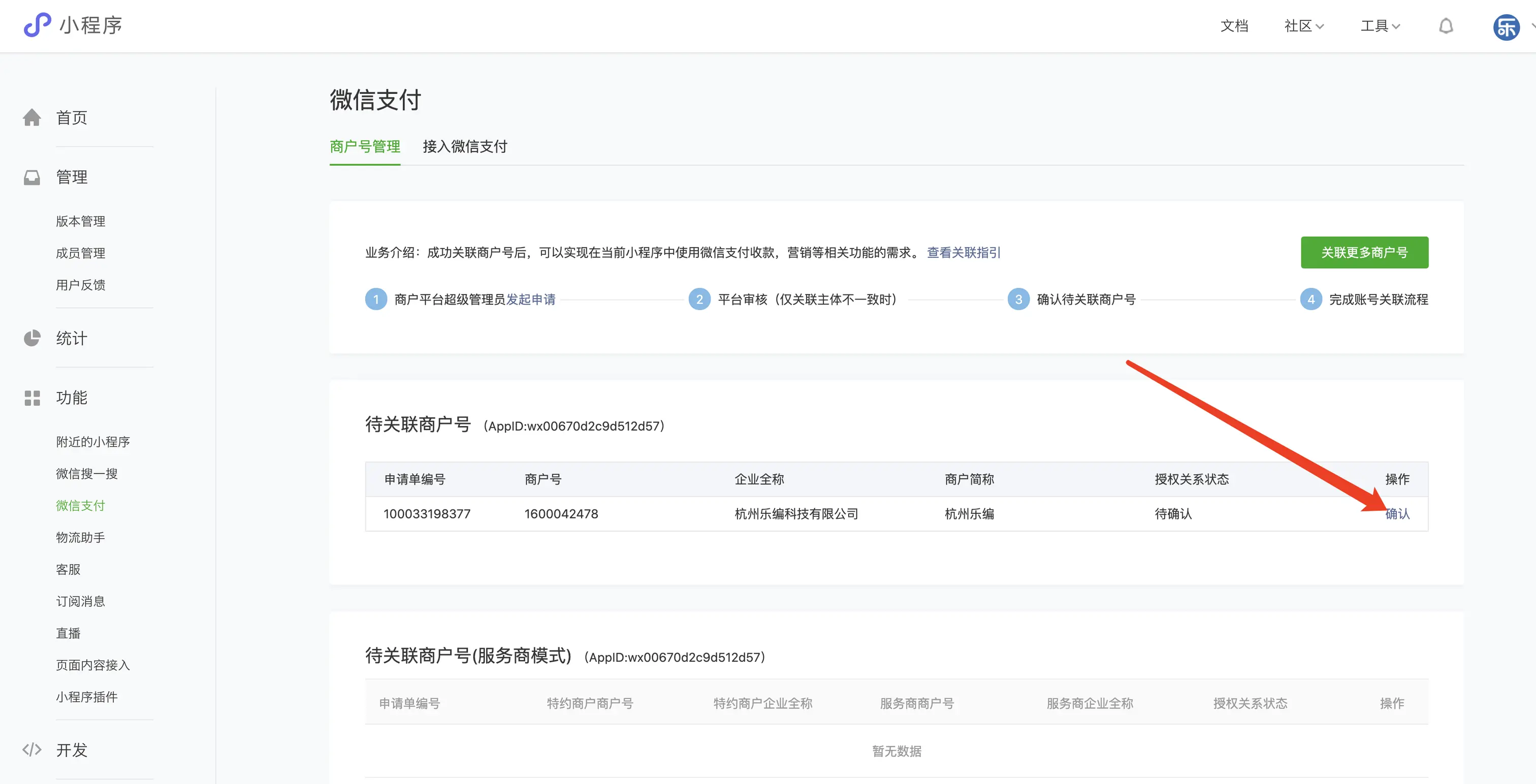Image resolution: width=1536 pixels, height=784 pixels.
Task: Select the 商户号管理 tab
Action: pyautogui.click(x=365, y=147)
